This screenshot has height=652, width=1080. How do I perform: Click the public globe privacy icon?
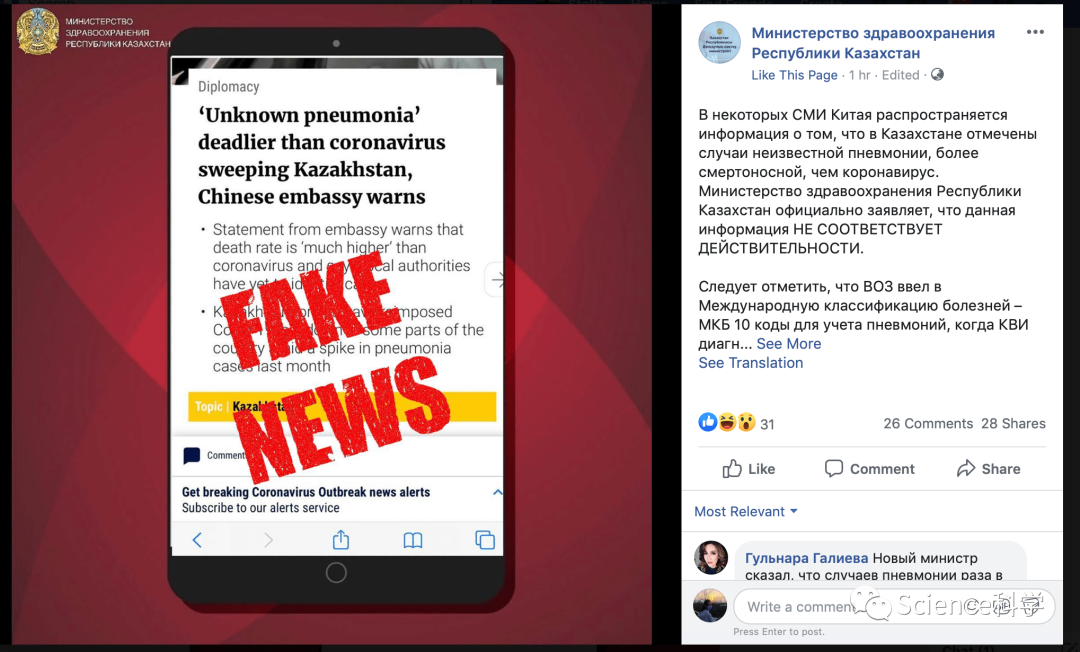[937, 74]
